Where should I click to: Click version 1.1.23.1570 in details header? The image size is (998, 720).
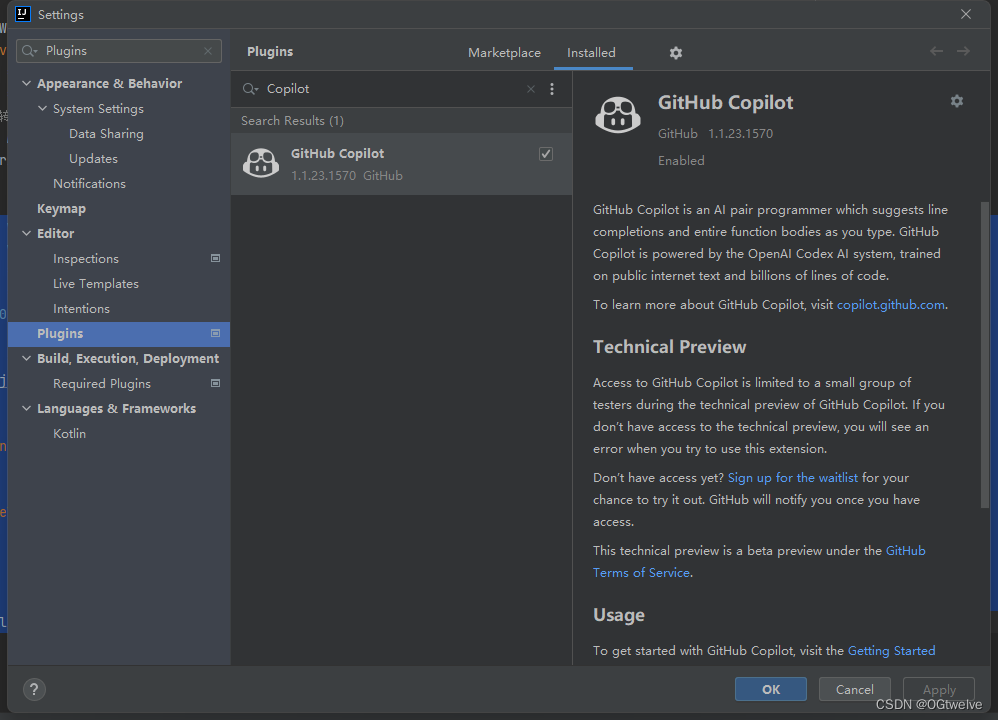[x=740, y=134]
